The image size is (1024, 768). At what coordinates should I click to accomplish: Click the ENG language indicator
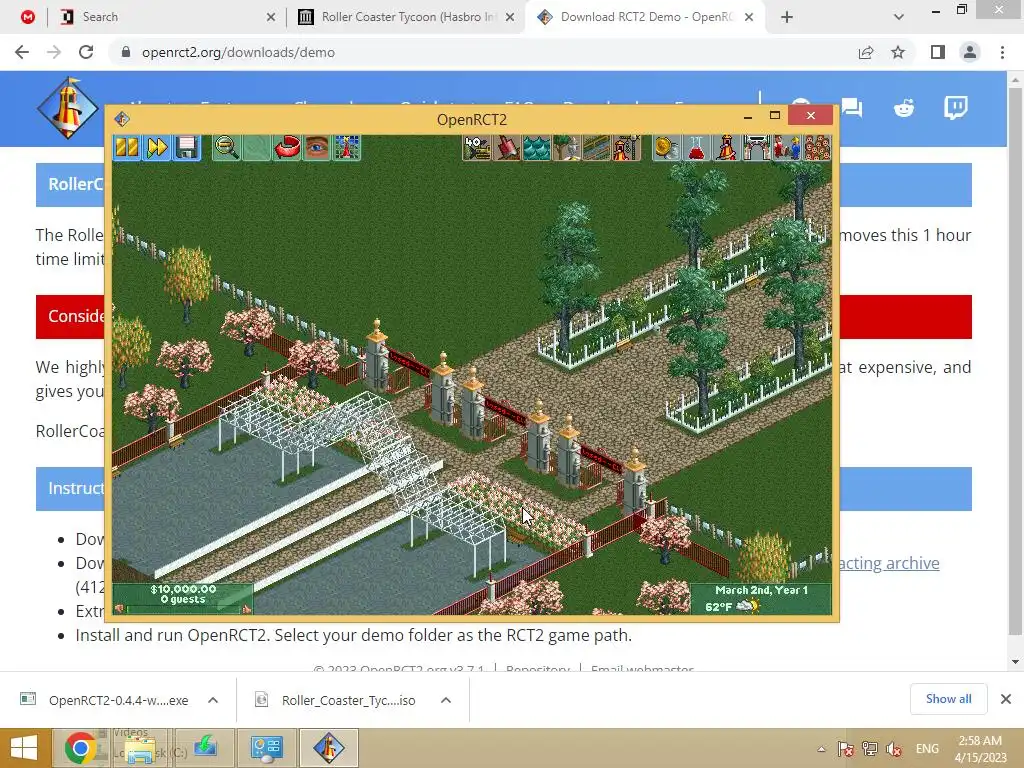[927, 749]
